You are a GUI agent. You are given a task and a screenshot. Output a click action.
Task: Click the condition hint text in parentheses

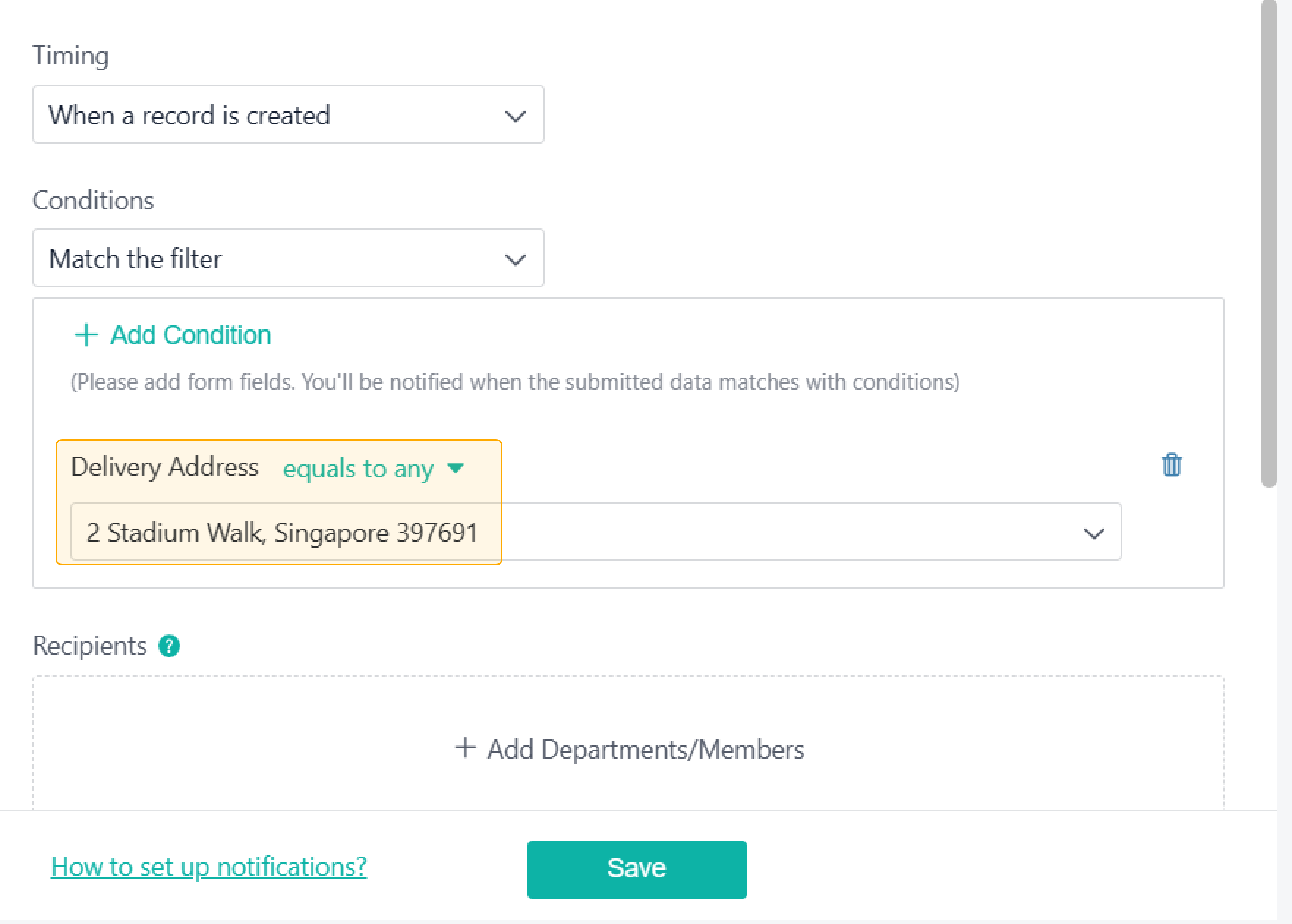tap(515, 382)
